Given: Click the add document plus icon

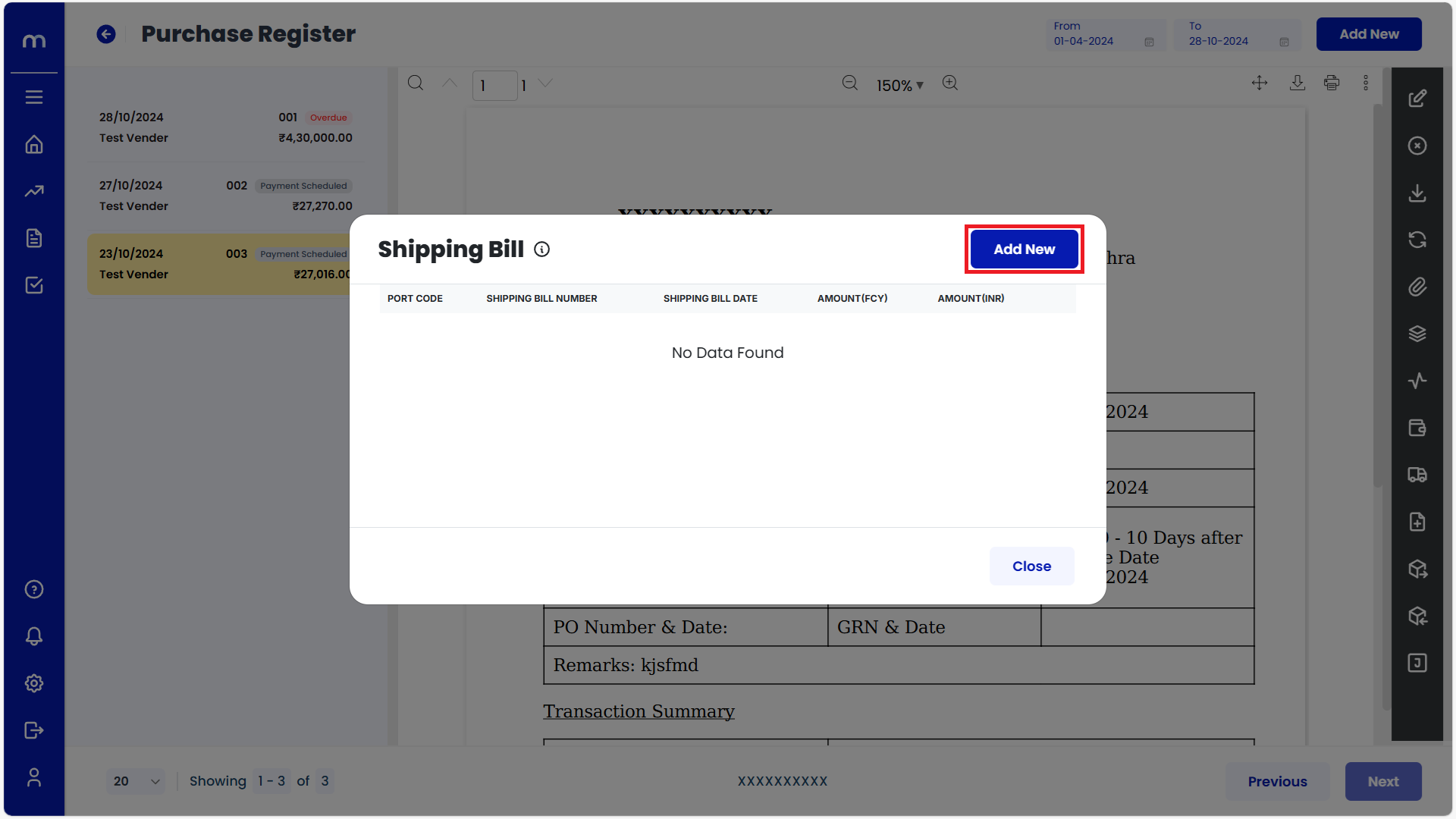Looking at the screenshot, I should click(x=1417, y=522).
